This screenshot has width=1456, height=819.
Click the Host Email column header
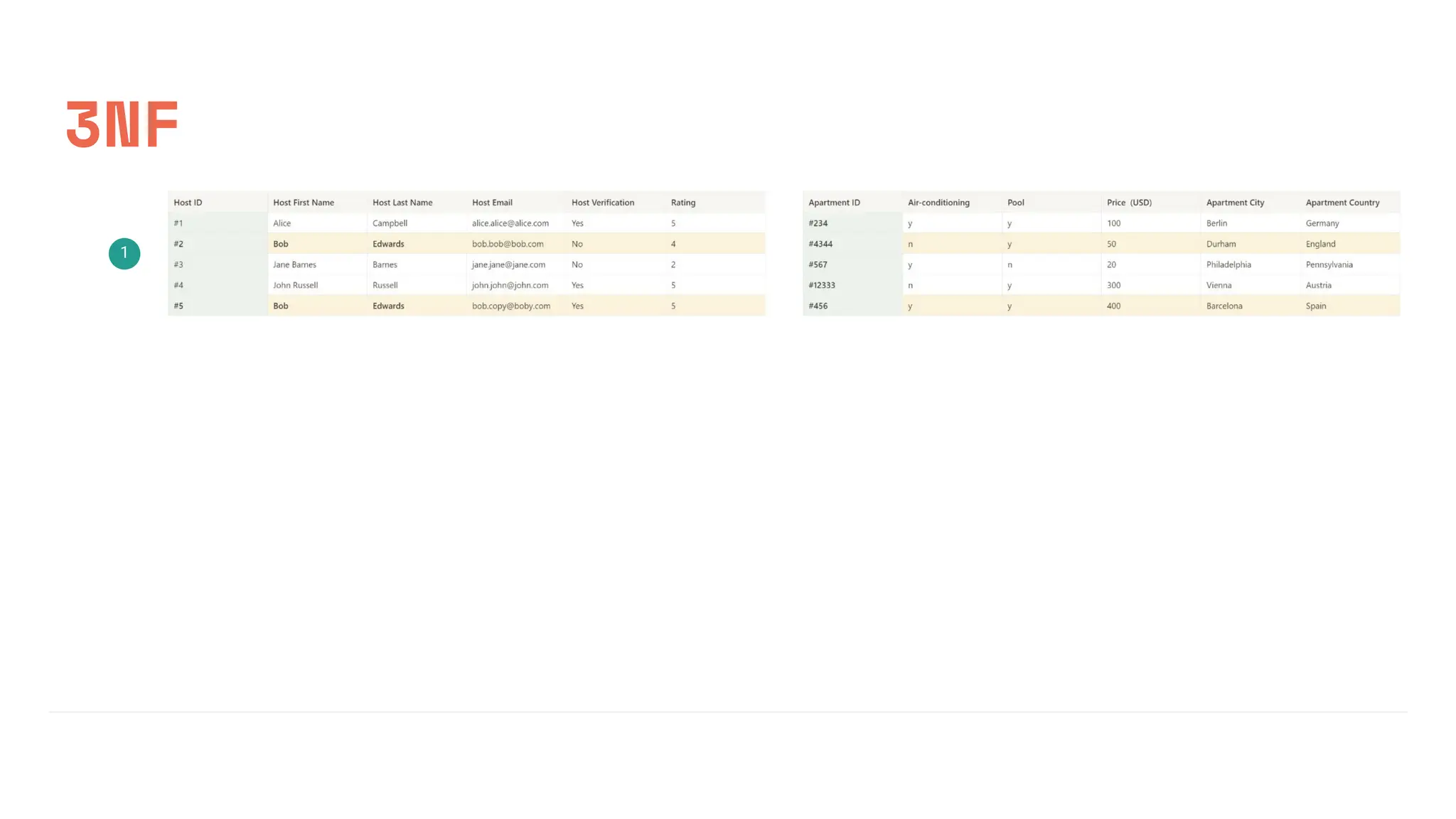pos(492,203)
